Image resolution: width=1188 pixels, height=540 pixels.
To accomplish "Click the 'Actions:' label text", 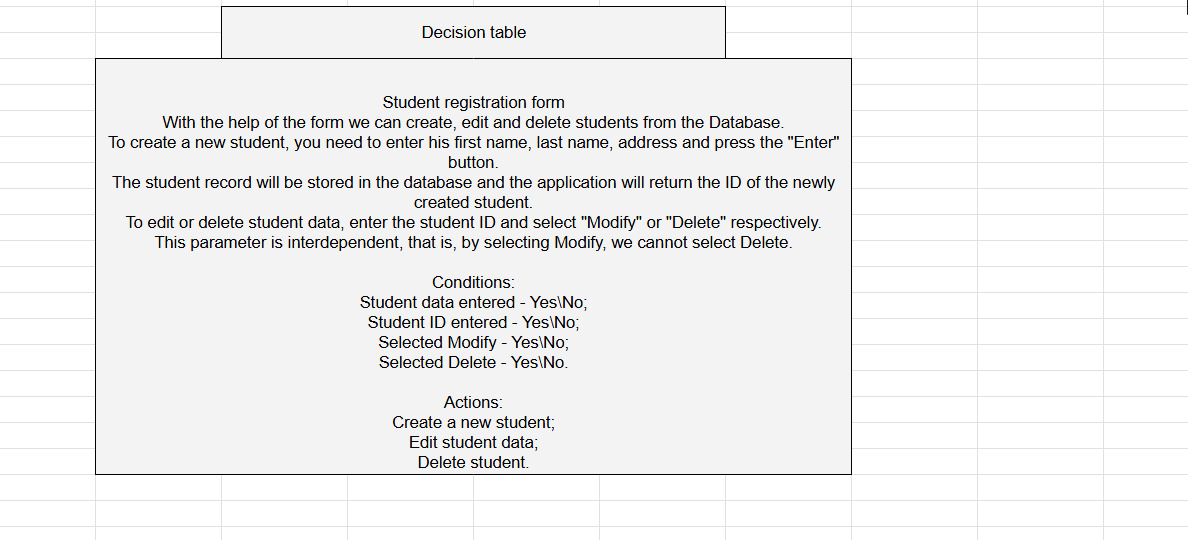I will point(473,402).
